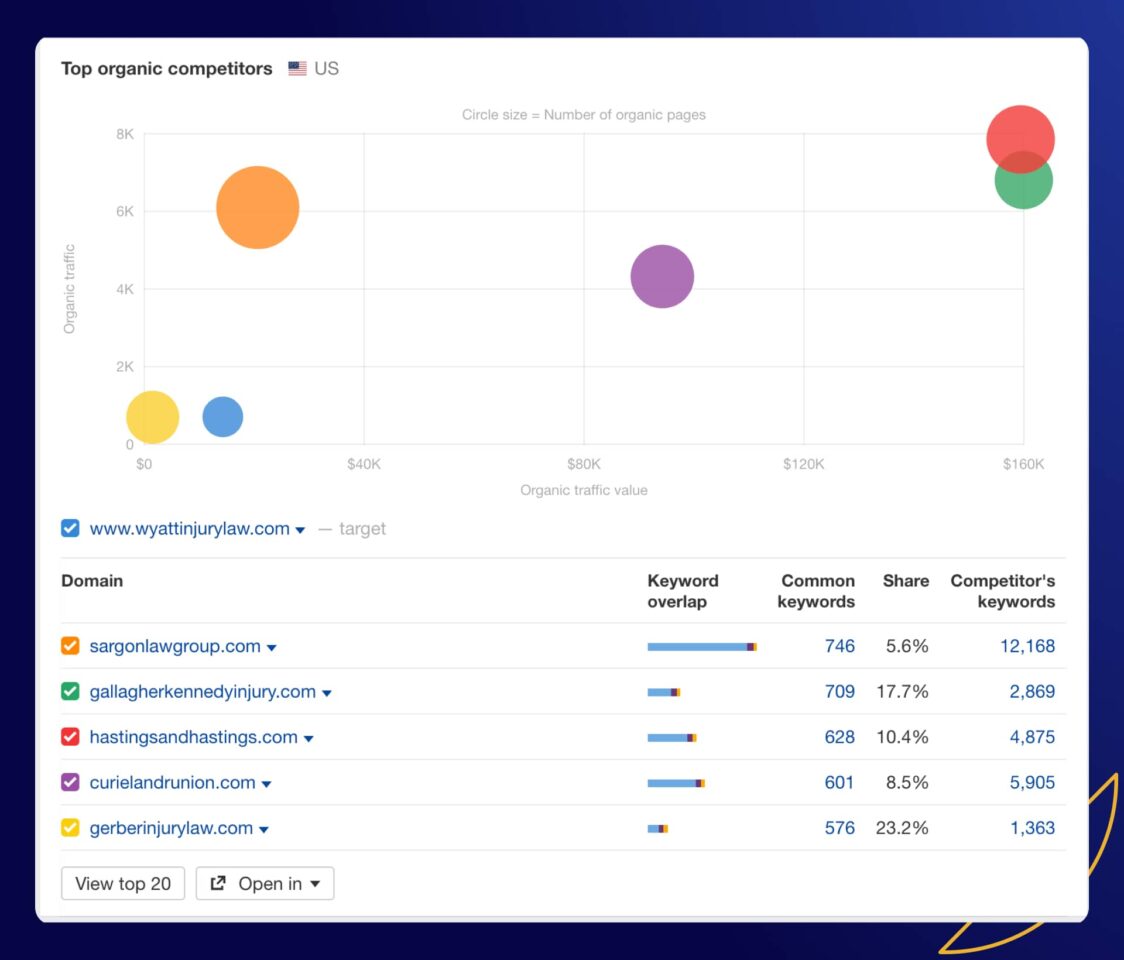The image size is (1124, 960).
Task: Open the hastingsandhastings.com domain link
Action: click(194, 737)
